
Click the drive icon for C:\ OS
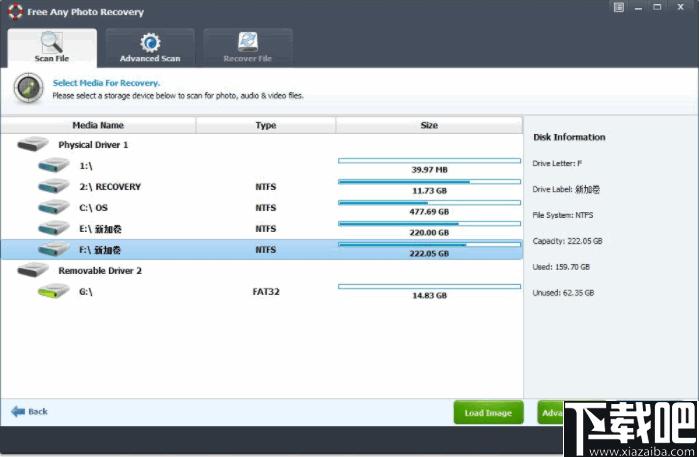53,207
